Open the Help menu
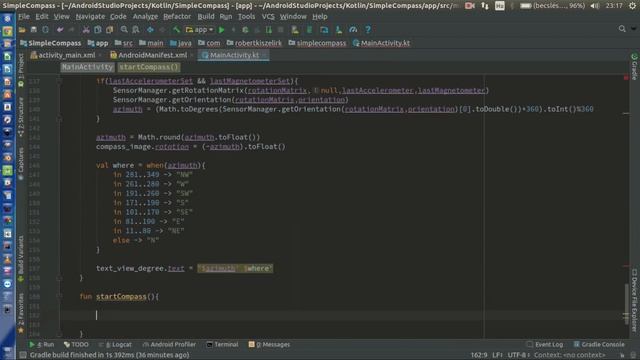 click(x=320, y=17)
